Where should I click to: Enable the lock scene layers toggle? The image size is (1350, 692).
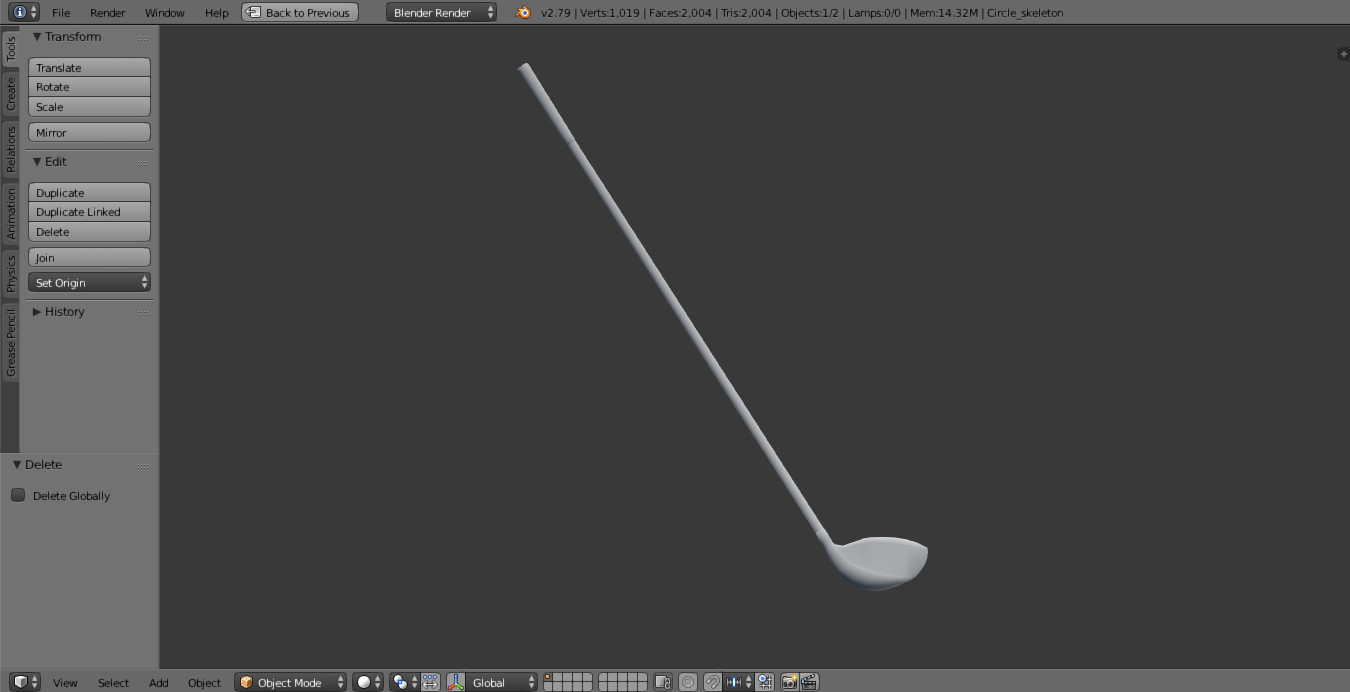(661, 681)
